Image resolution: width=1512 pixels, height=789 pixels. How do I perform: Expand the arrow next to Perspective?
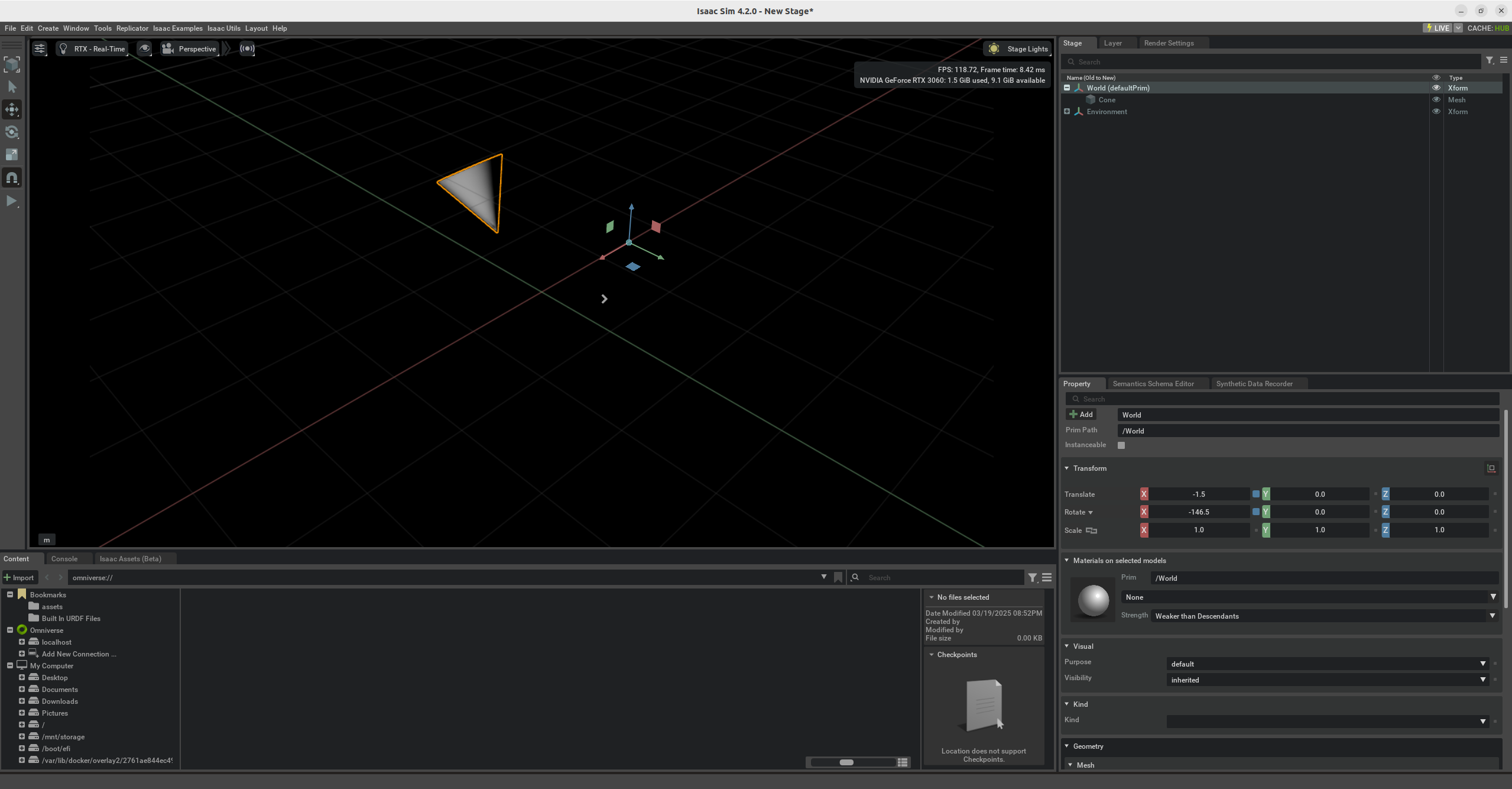(x=226, y=49)
